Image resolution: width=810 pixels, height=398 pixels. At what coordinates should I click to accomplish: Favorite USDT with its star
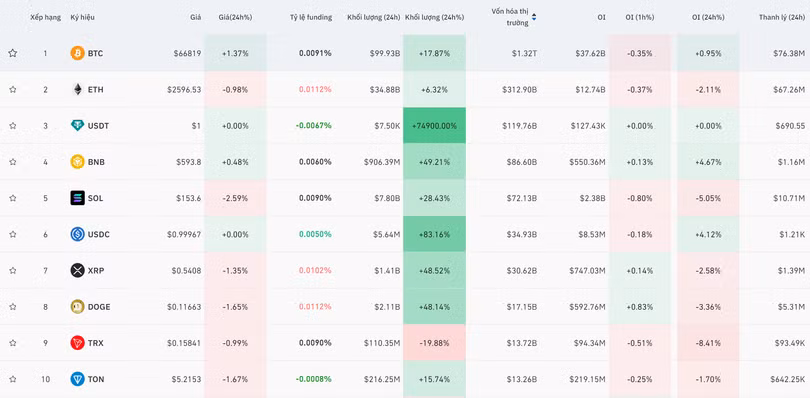(13, 126)
